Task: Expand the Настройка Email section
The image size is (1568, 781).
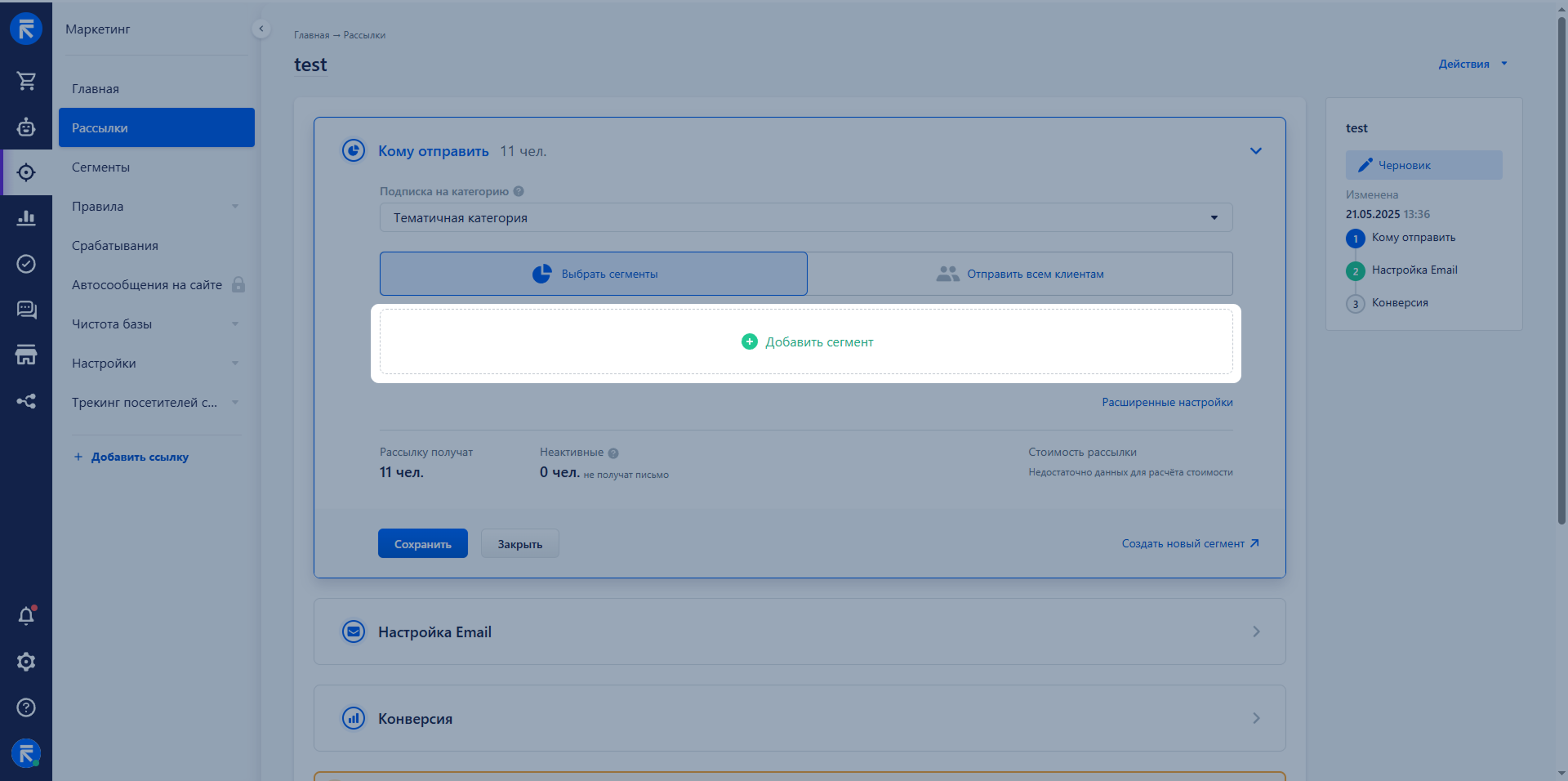Action: point(799,631)
